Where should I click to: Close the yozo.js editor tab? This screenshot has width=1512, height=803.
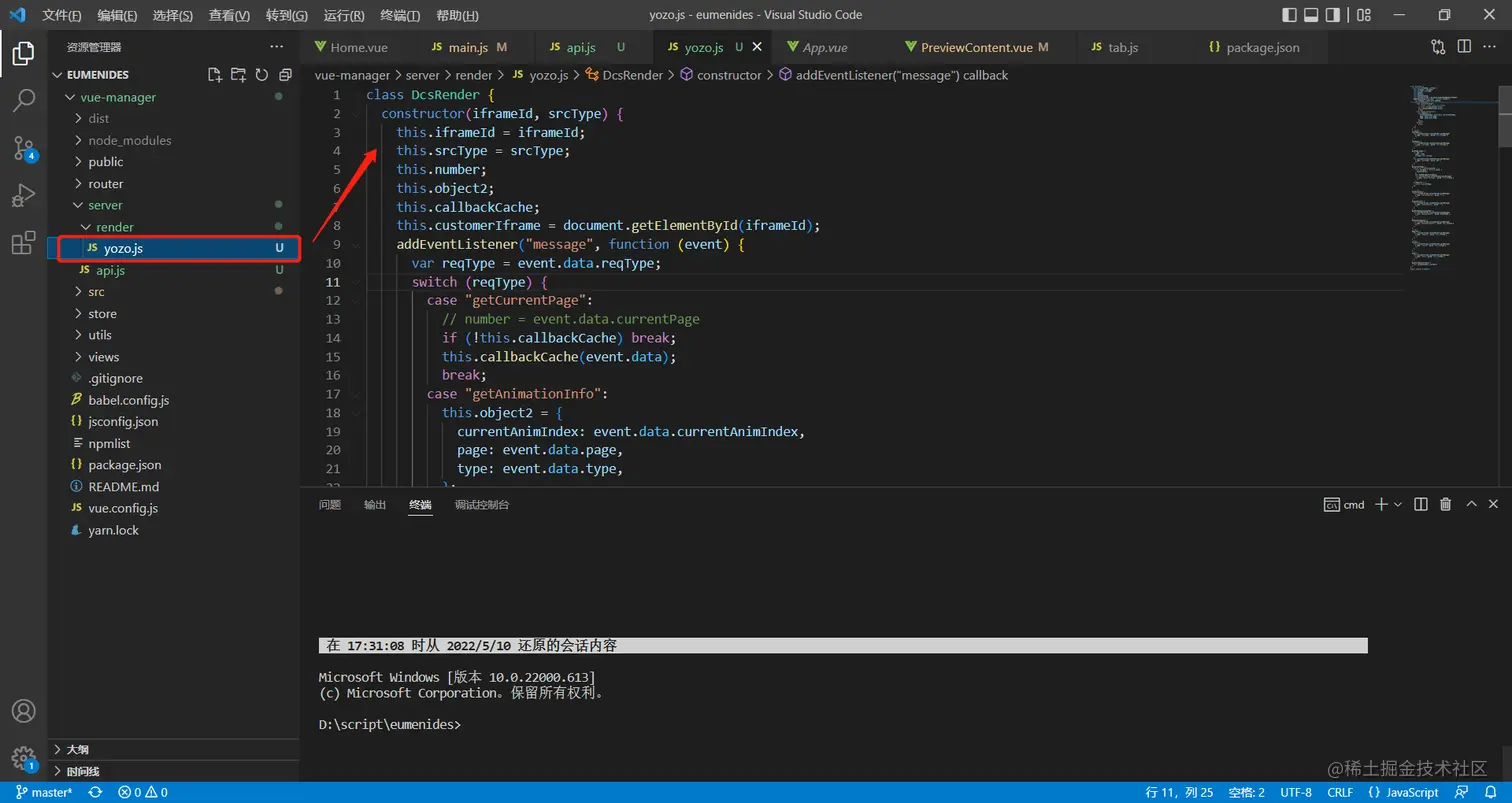pos(757,47)
